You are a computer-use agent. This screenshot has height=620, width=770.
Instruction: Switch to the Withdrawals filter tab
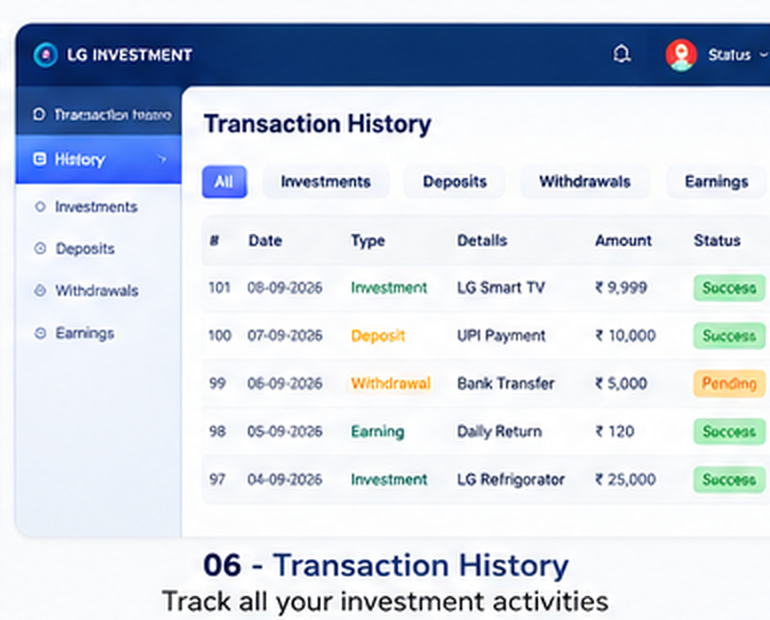tap(585, 182)
